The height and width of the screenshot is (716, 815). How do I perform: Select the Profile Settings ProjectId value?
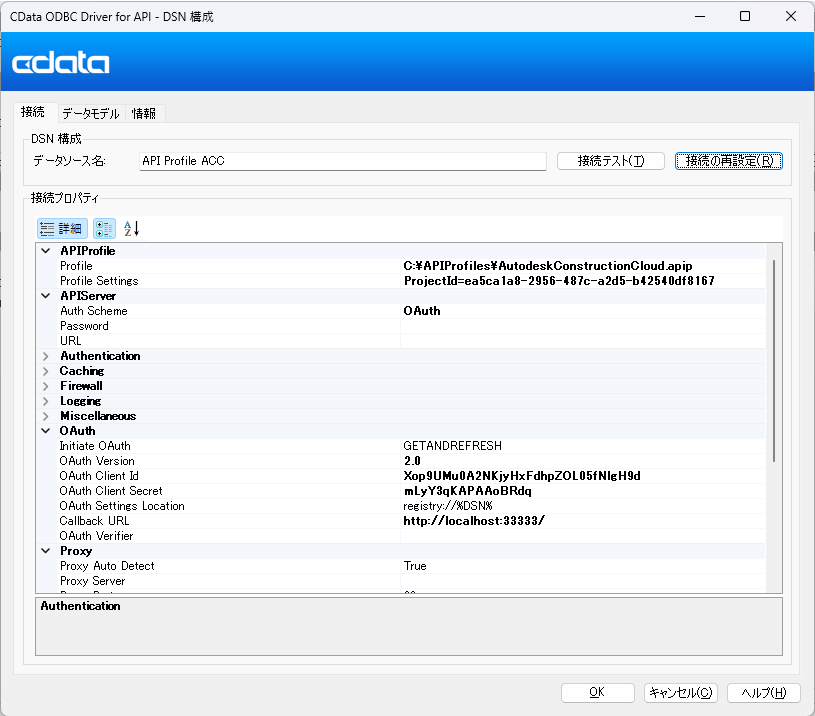(559, 281)
